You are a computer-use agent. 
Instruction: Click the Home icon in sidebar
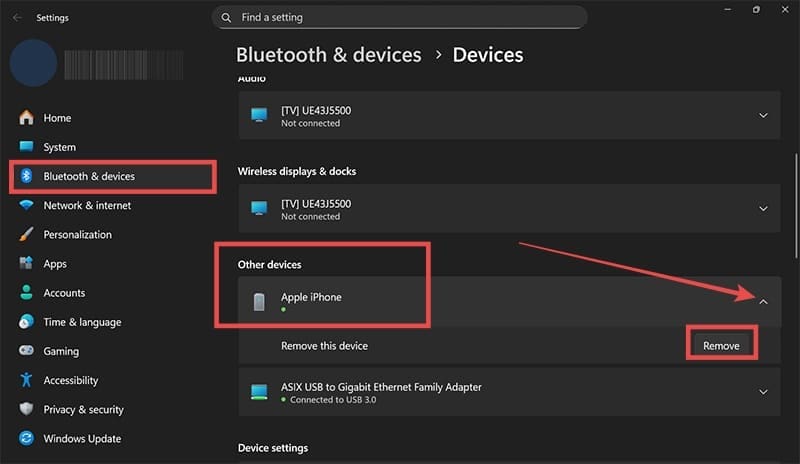pyautogui.click(x=26, y=118)
